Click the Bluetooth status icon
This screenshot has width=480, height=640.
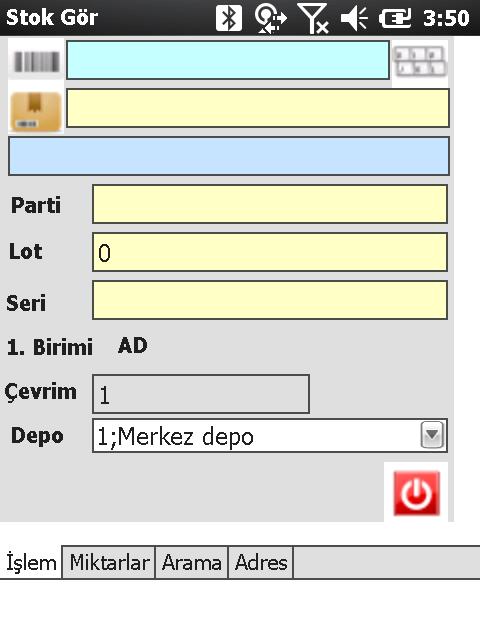click(x=229, y=18)
